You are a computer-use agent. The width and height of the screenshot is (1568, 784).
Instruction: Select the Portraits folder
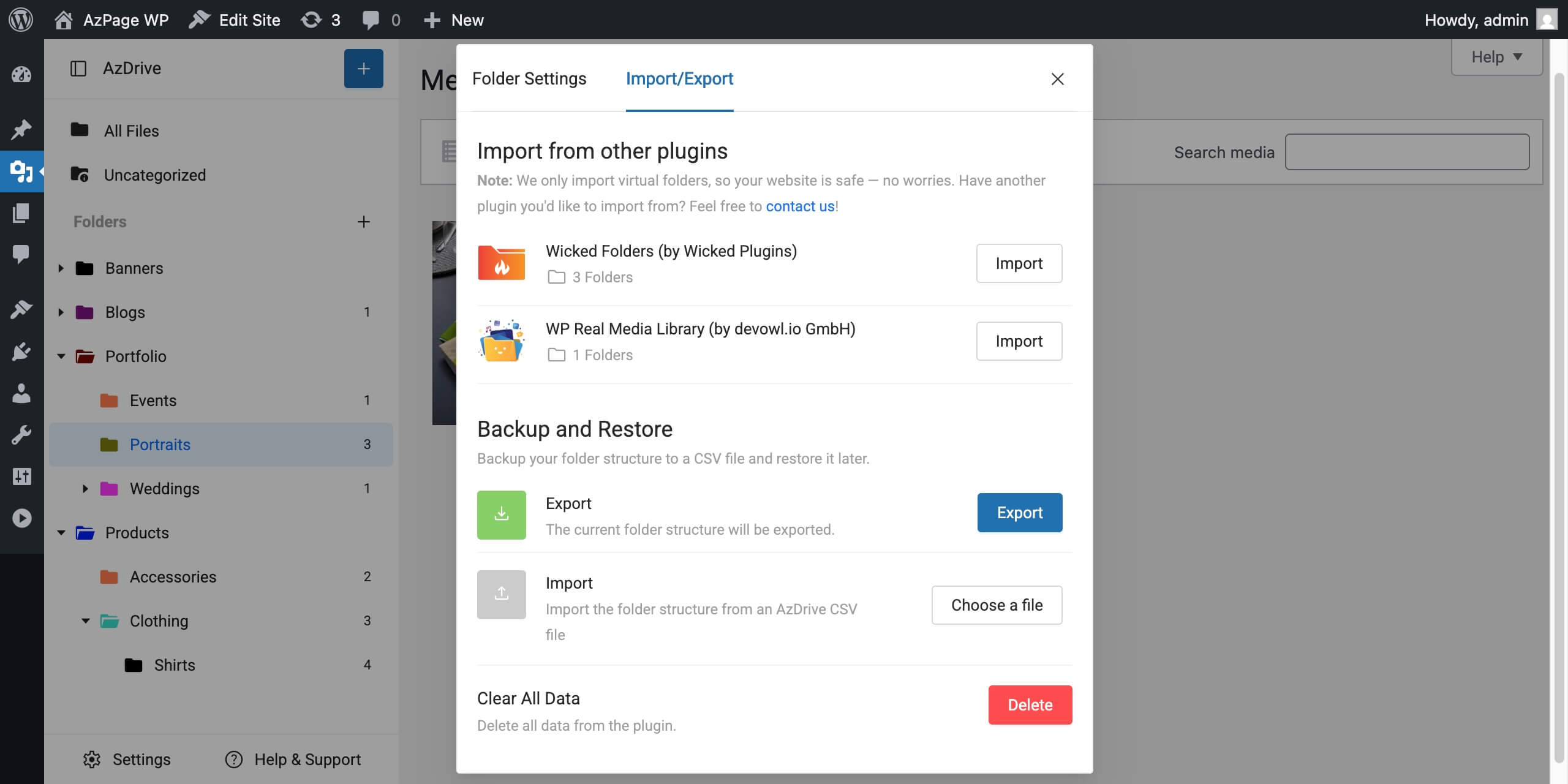pyautogui.click(x=221, y=445)
